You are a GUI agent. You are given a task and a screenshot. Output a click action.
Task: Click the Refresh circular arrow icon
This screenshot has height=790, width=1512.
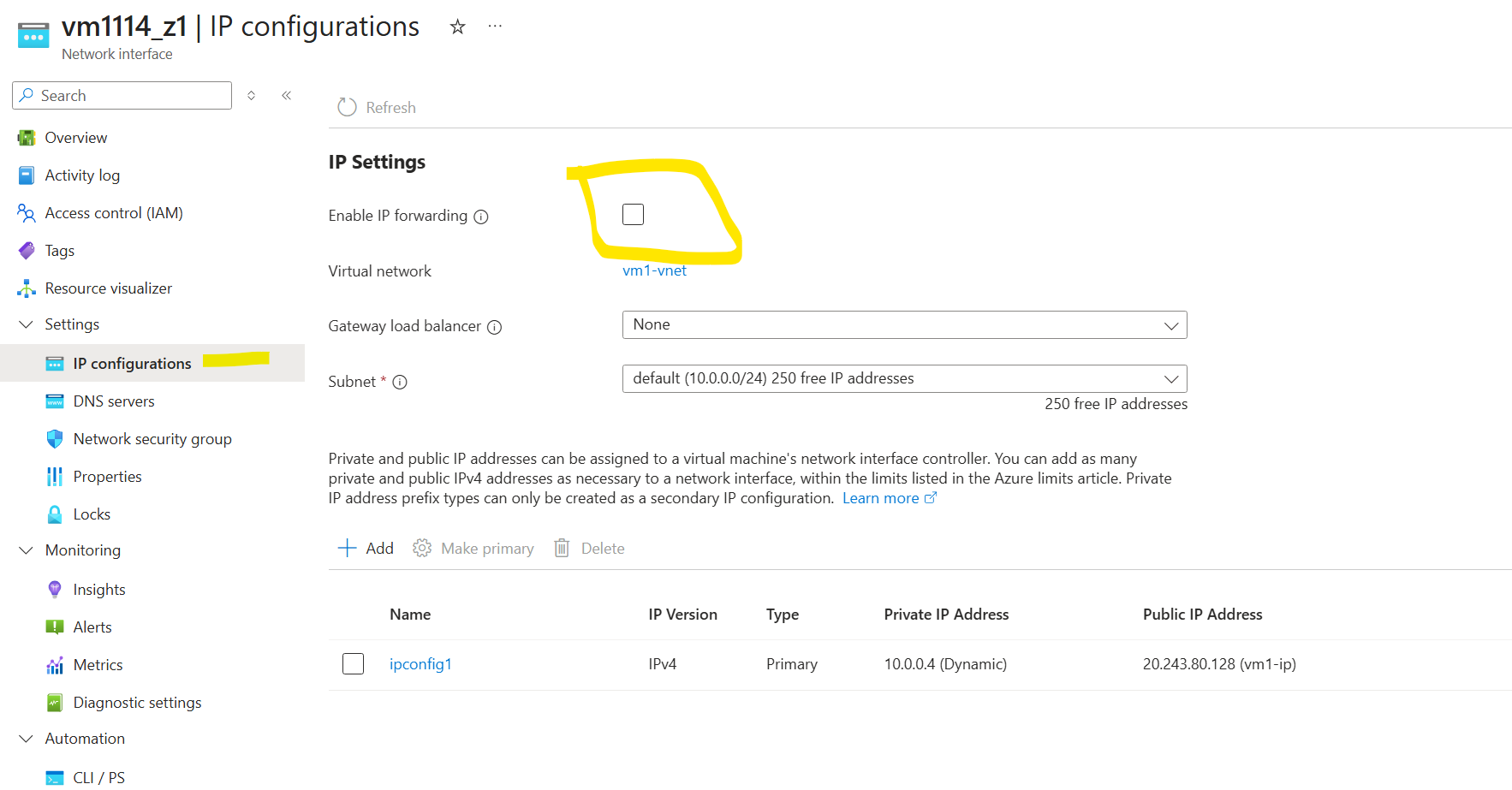click(347, 107)
